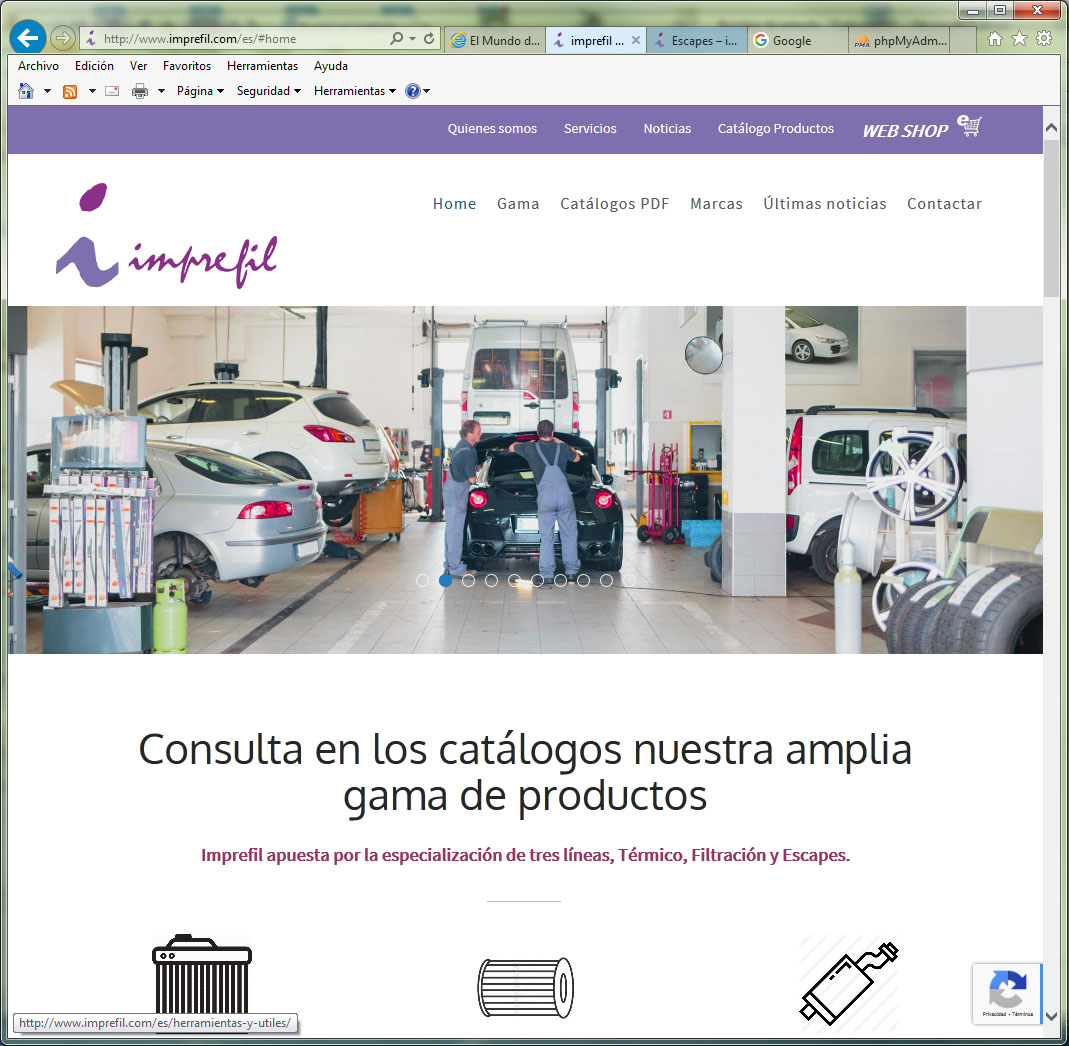Screen dimensions: 1069x1046
Task: Click the exhaust muffler product icon
Action: [848, 984]
